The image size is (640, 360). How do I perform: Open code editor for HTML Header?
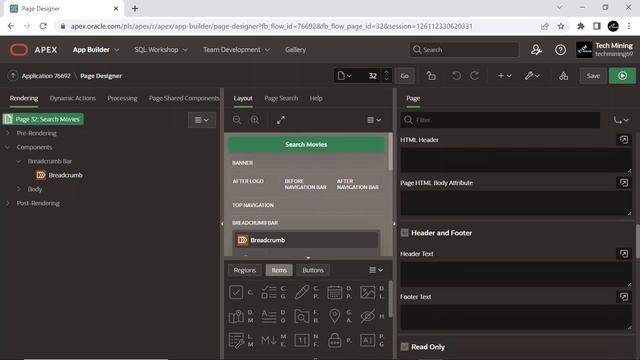624,140
